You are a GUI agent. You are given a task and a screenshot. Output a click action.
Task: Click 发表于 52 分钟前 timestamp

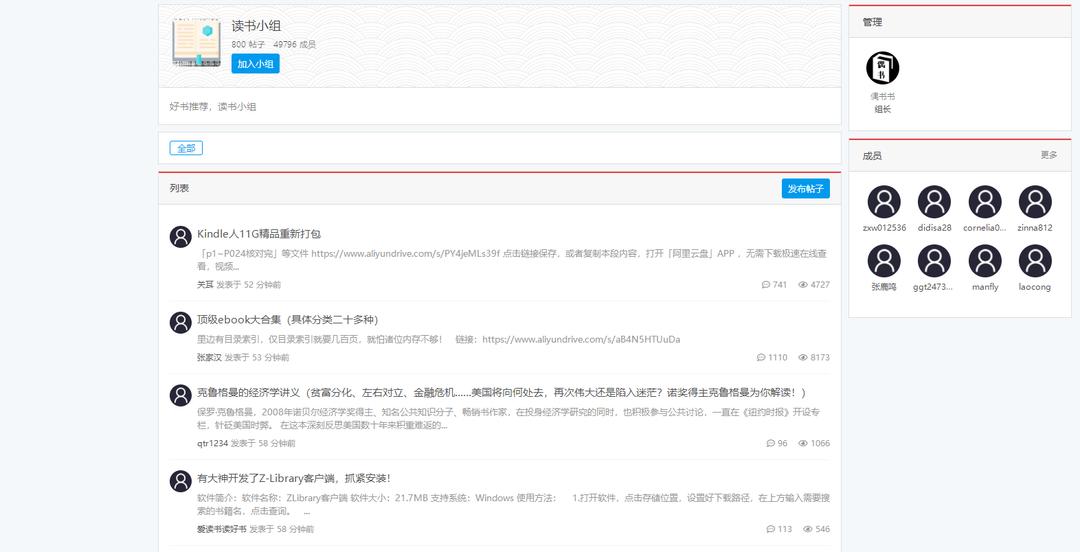[x=249, y=285]
